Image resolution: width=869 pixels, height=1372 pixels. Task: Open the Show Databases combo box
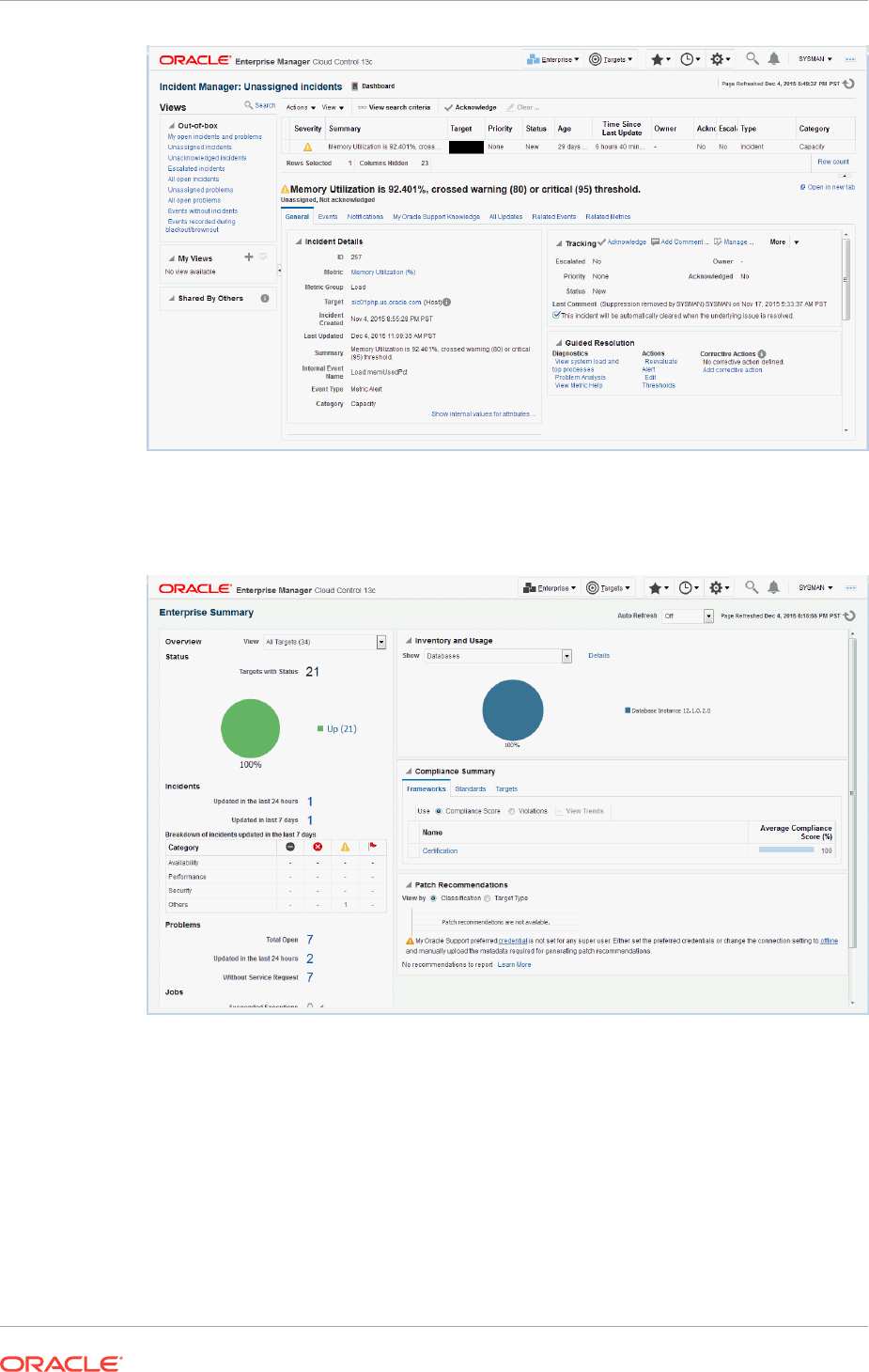[x=498, y=656]
